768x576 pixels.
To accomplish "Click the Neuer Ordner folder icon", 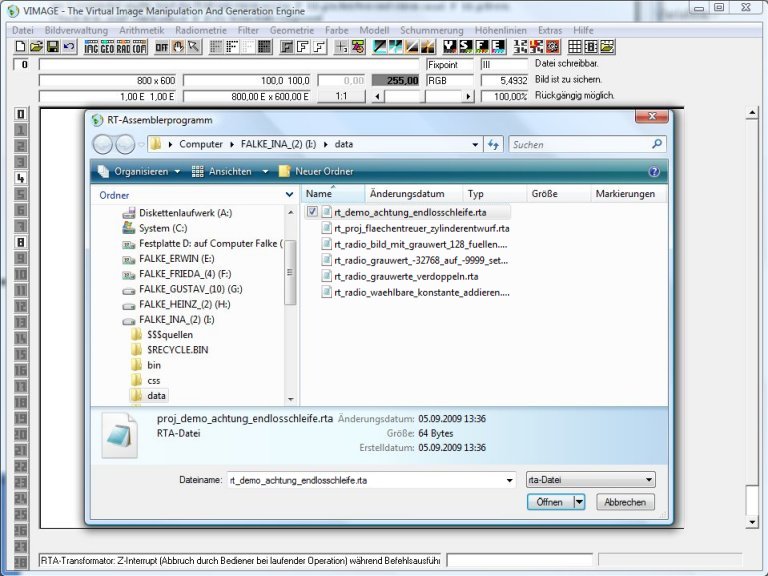I will pos(284,171).
